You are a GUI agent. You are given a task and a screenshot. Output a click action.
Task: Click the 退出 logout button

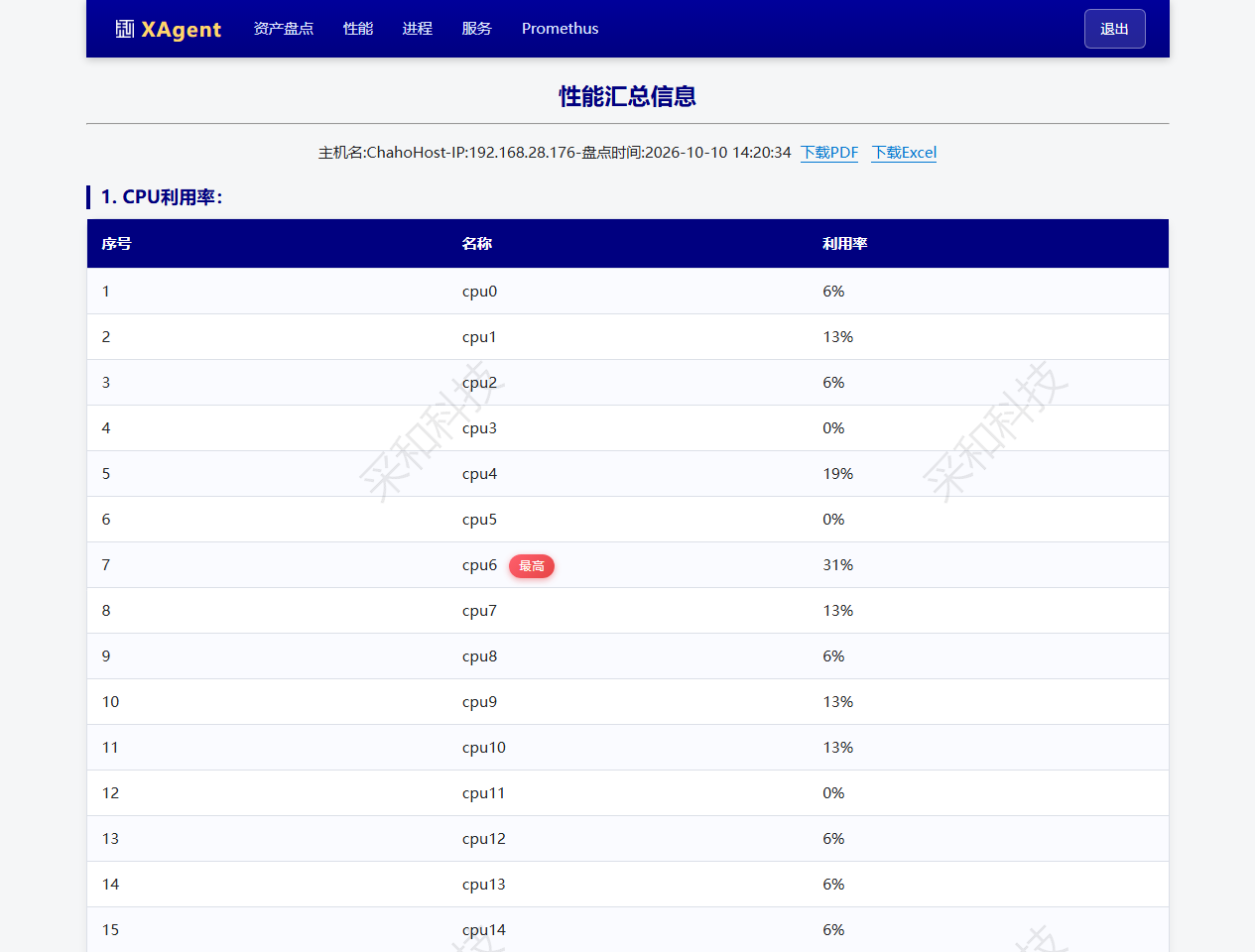1115,29
